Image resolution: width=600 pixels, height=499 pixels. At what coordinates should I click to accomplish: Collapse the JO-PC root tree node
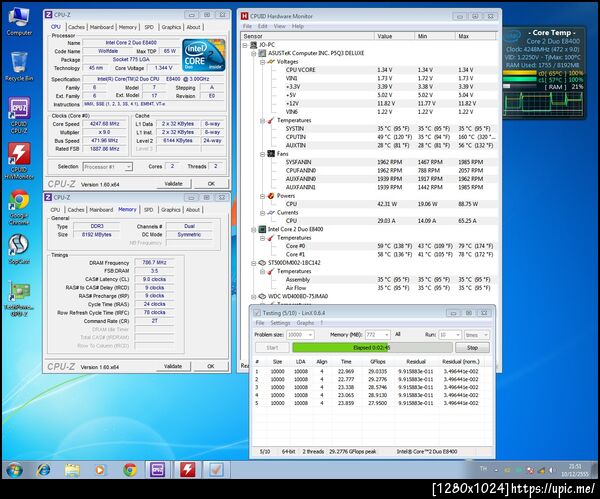[245, 45]
